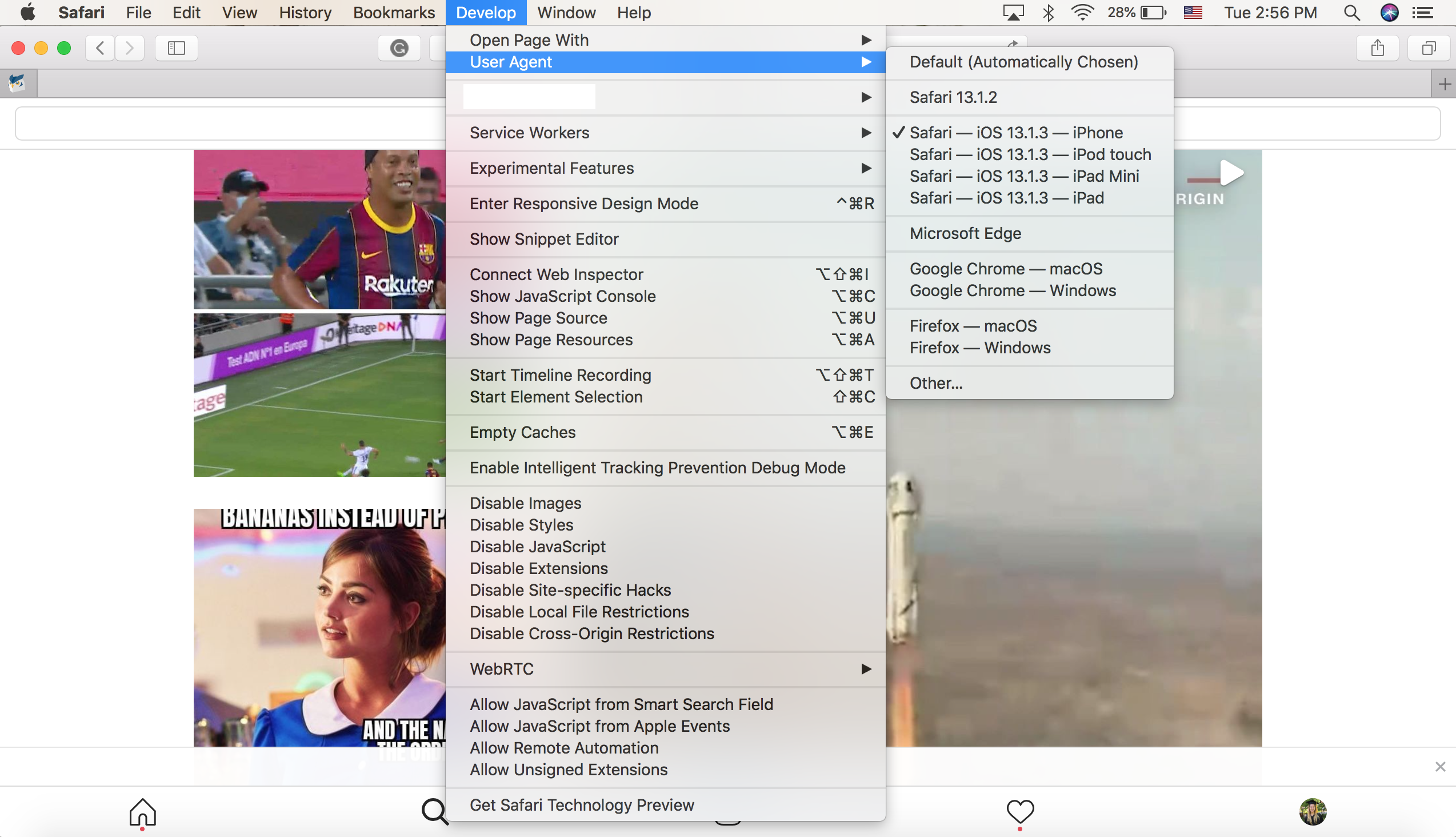Click Enter Responsive Design Mode

click(665, 204)
